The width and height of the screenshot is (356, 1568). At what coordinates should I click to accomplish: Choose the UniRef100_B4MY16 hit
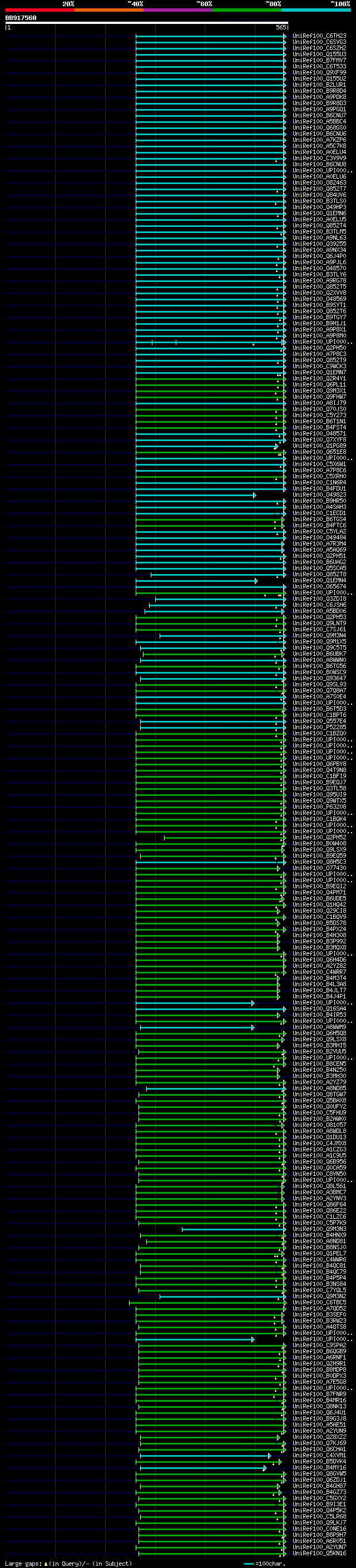point(319,1467)
